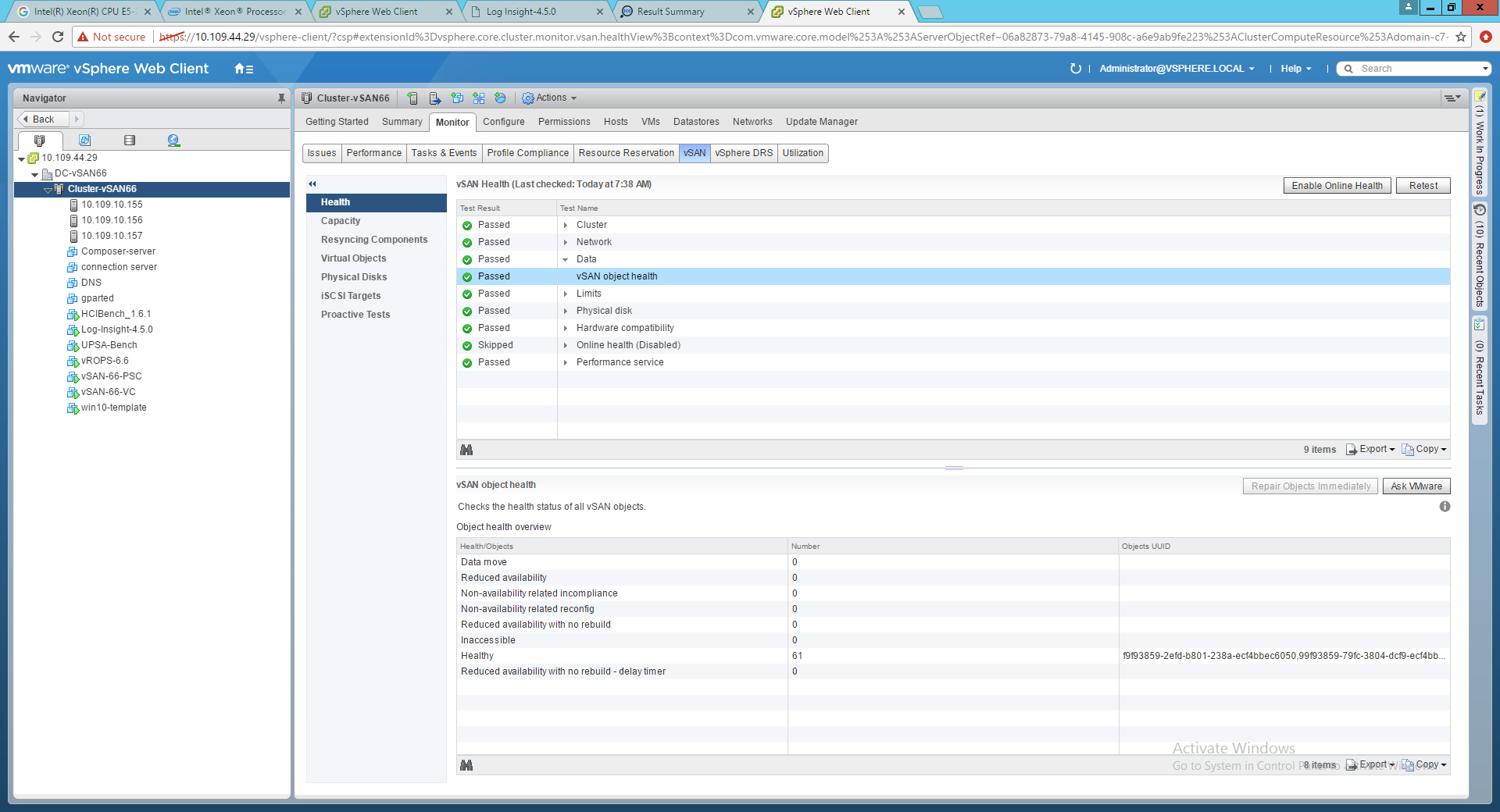Open the vSphere Home menu icon
The width and height of the screenshot is (1500, 812).
243,69
